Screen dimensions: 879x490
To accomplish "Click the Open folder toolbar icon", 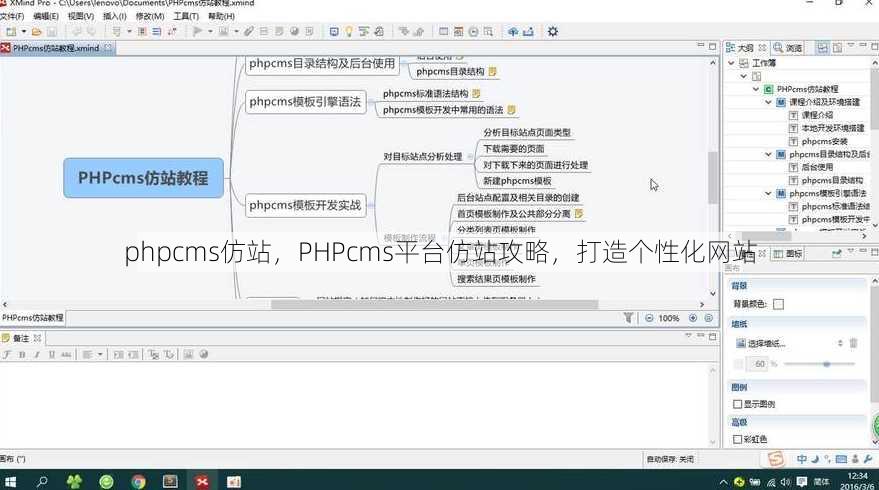I will tap(36, 32).
